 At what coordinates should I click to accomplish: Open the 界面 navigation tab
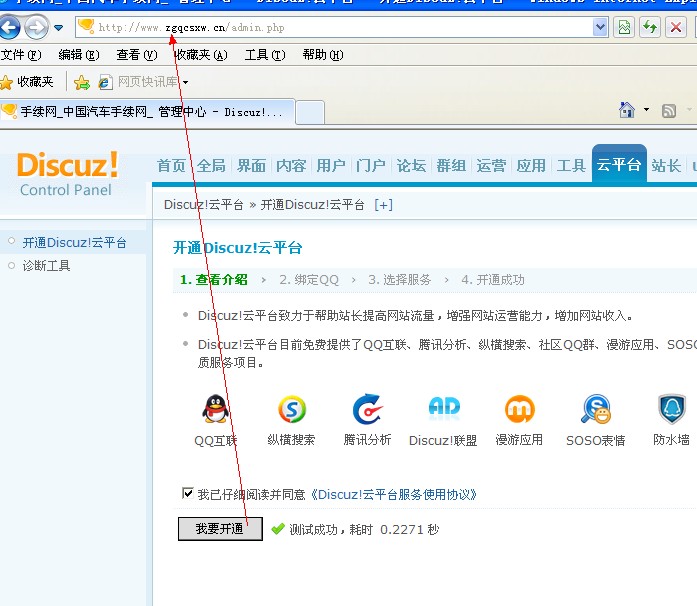pos(251,166)
